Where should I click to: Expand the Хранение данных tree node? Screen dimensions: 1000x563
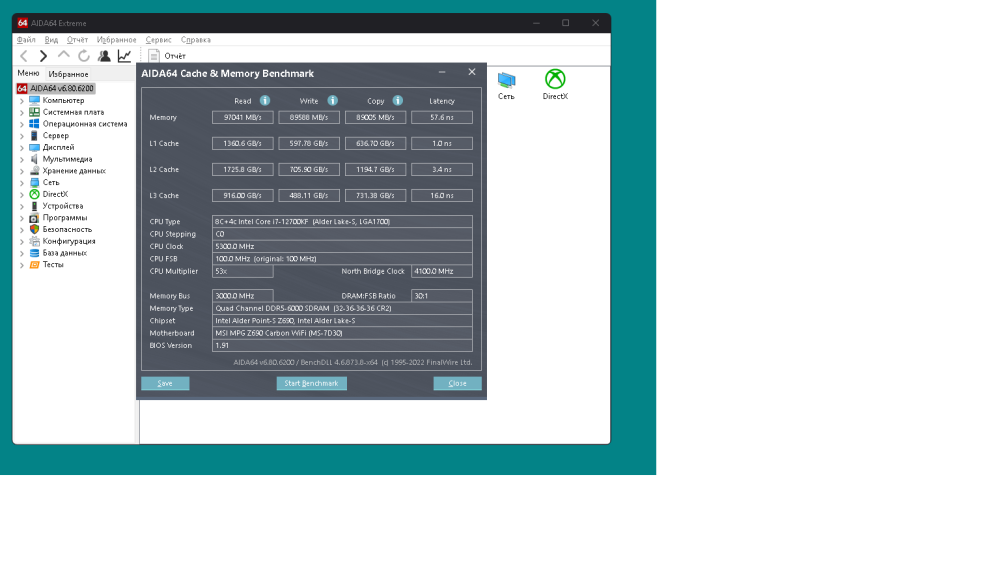point(22,171)
